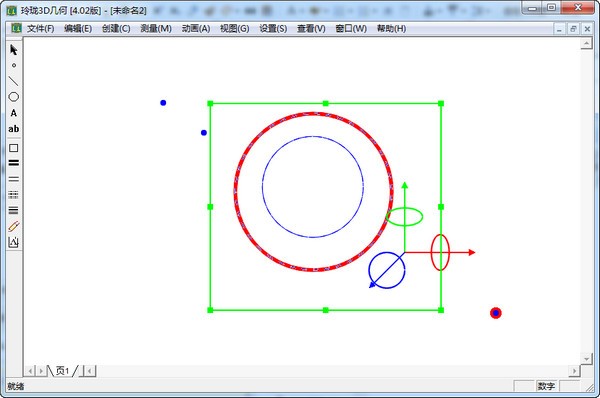
Task: Select the point tool
Action: tap(14, 65)
